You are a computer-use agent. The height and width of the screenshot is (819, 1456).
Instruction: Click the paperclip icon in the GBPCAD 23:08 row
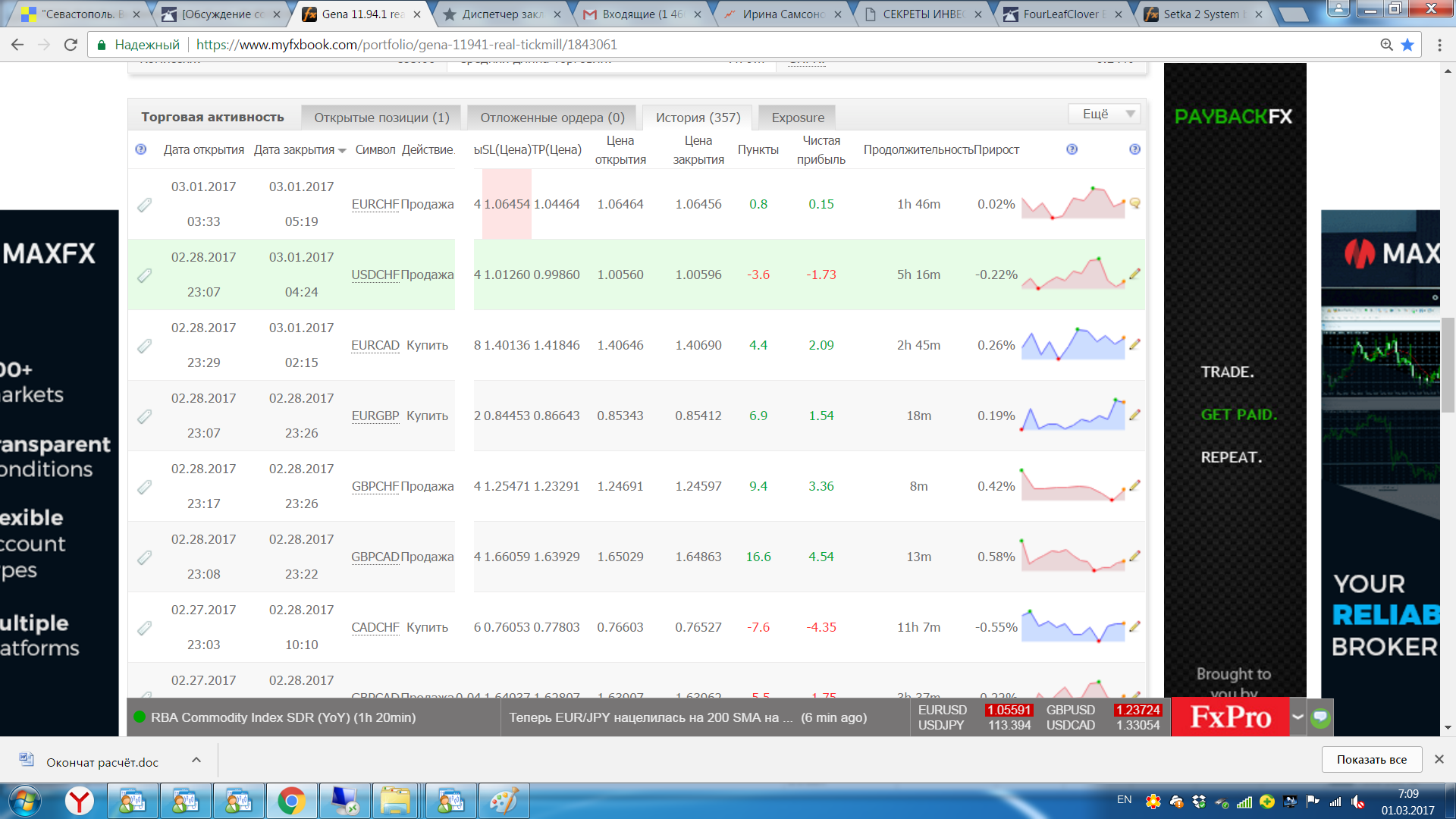pos(145,557)
